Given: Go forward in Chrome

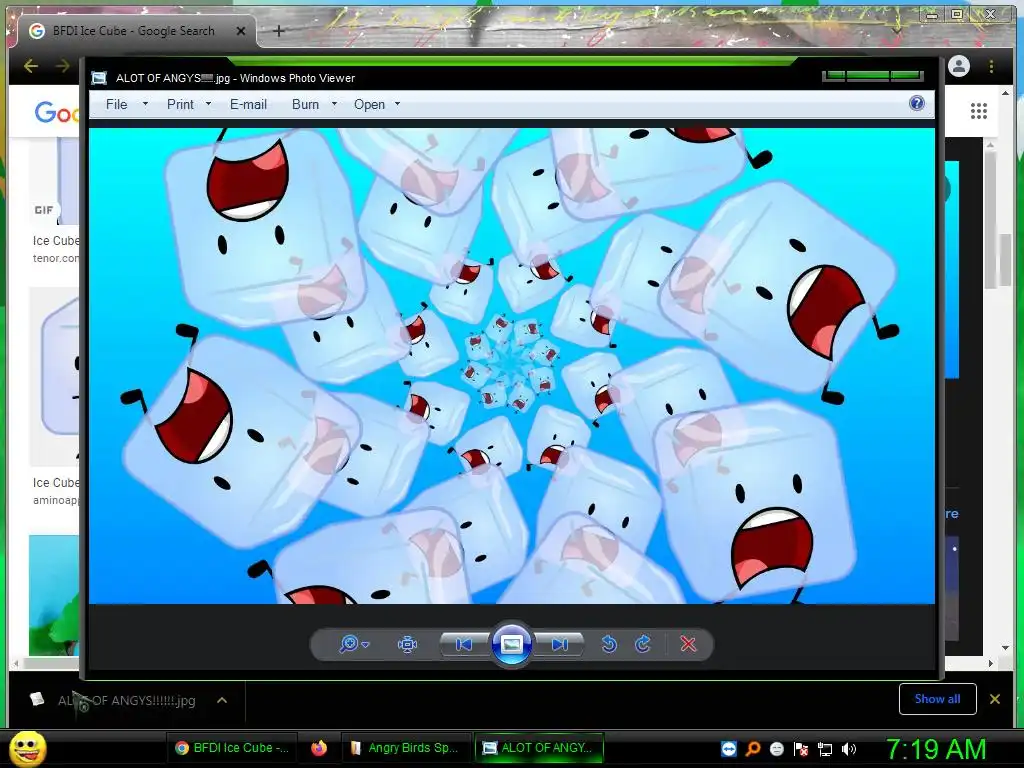Looking at the screenshot, I should (x=63, y=66).
